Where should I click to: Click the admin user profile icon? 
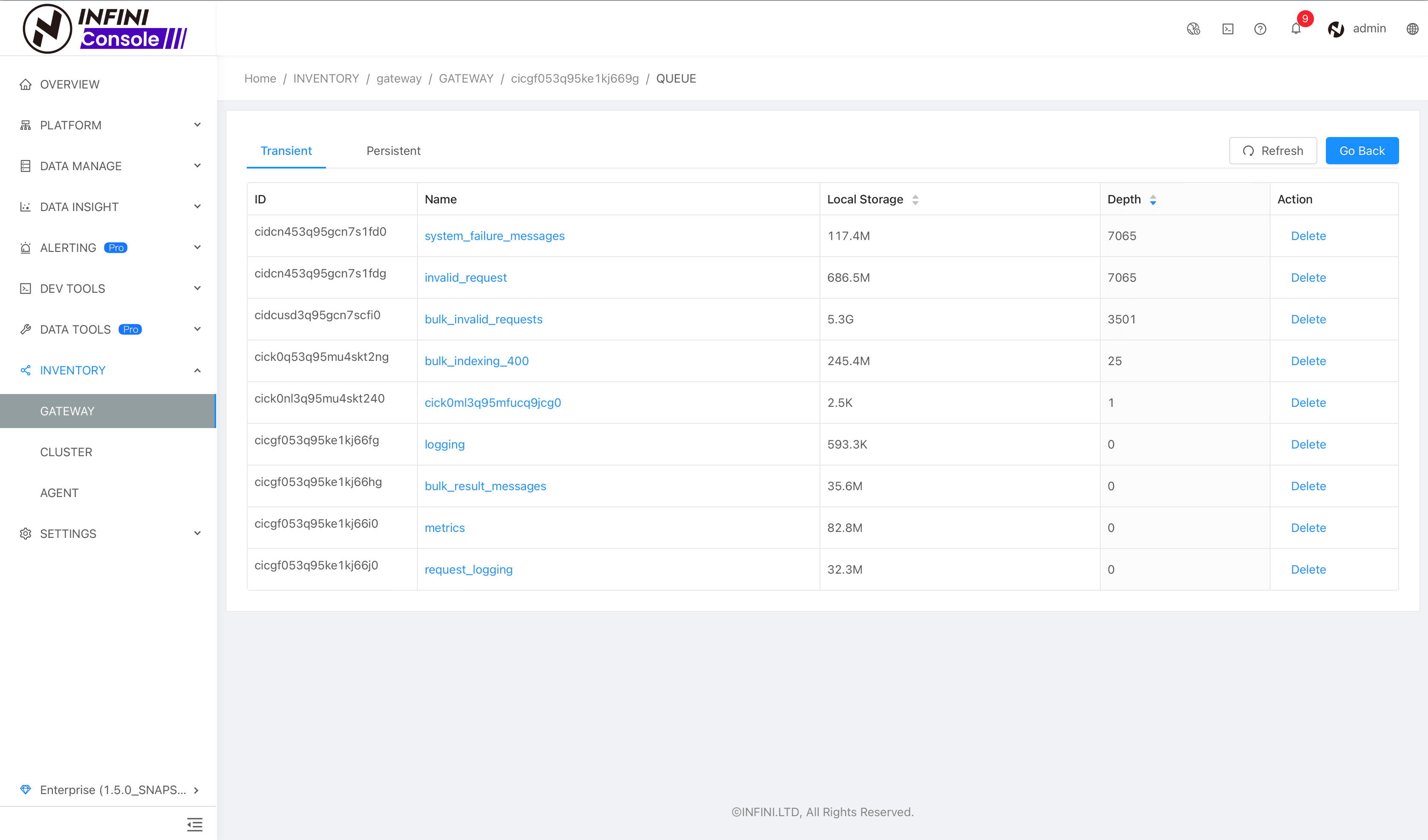point(1337,28)
